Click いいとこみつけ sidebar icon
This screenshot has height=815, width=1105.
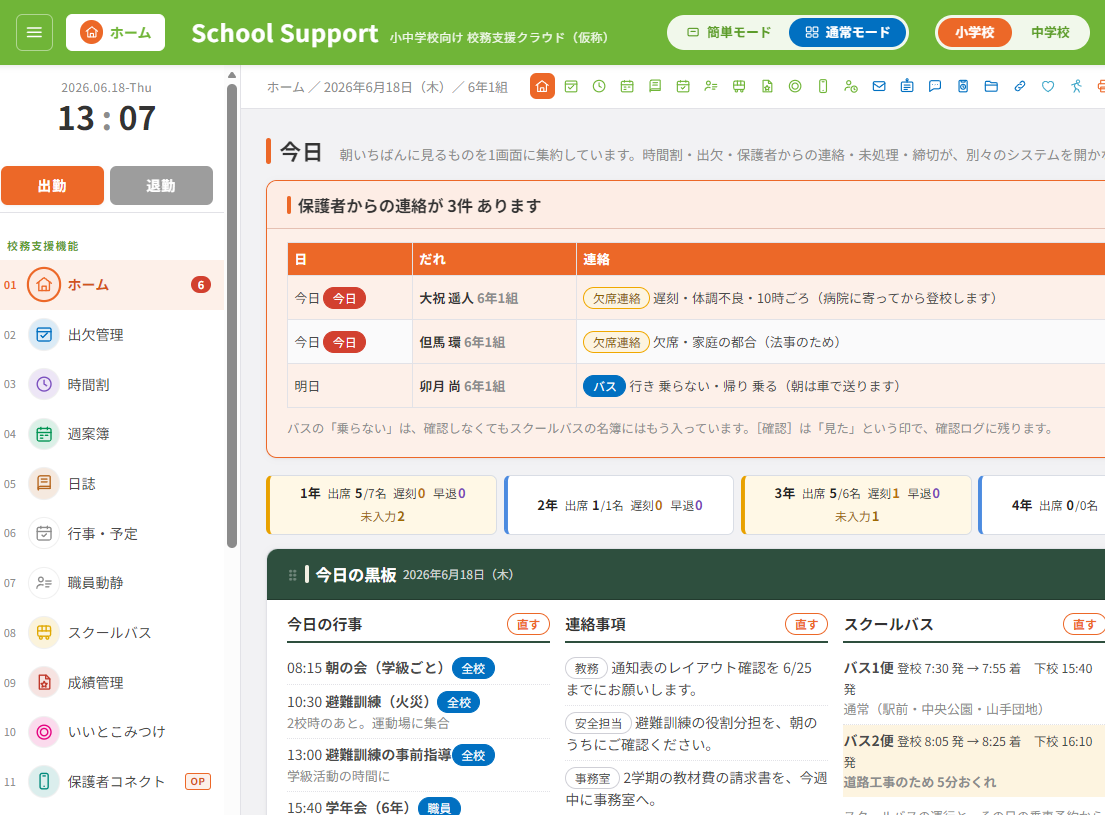[44, 732]
